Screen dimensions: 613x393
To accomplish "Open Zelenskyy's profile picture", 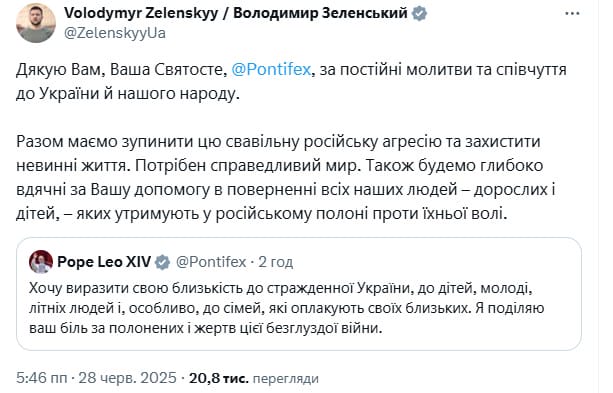I will tap(36, 23).
